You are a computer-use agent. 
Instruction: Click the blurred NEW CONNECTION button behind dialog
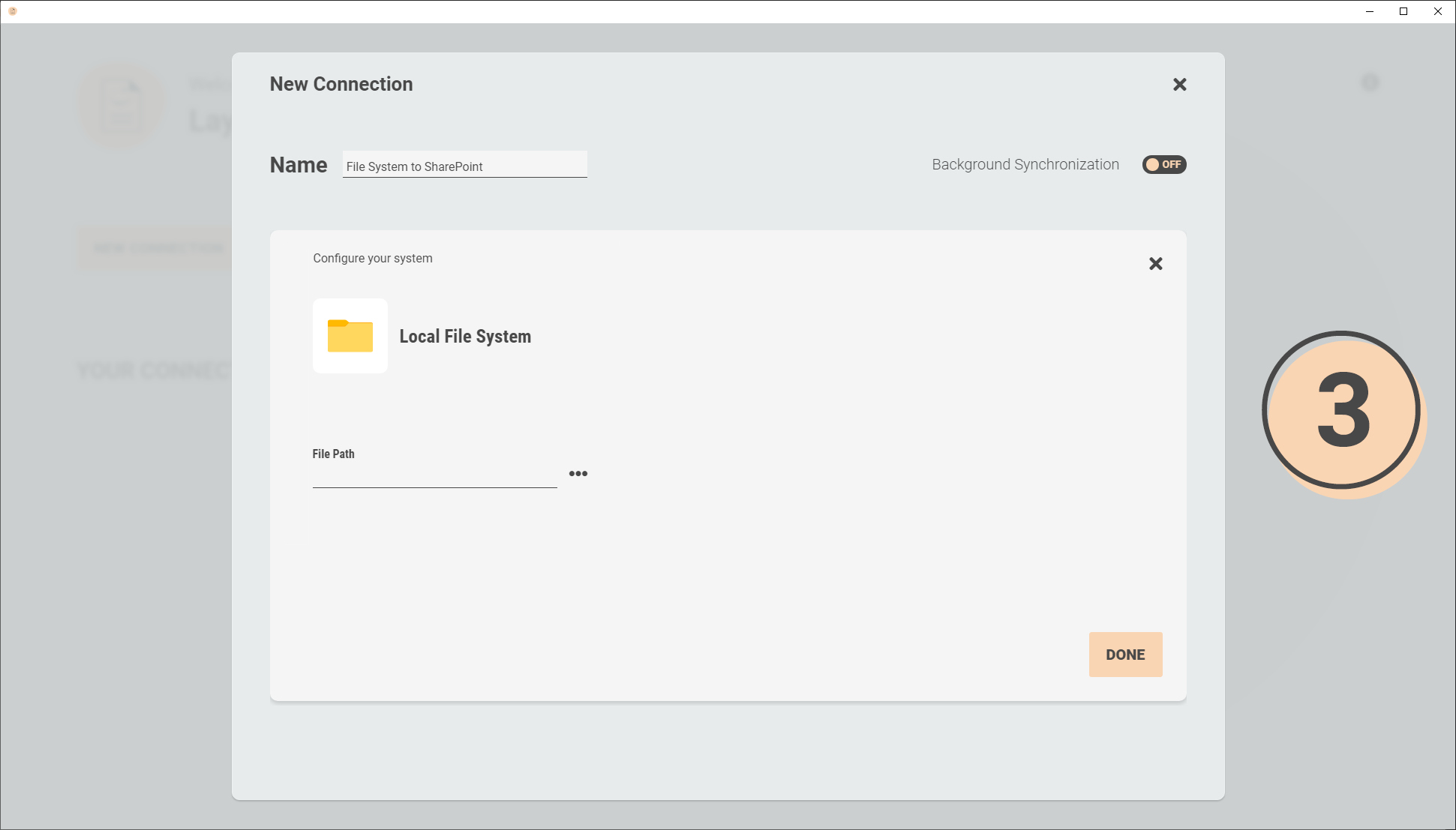158,248
